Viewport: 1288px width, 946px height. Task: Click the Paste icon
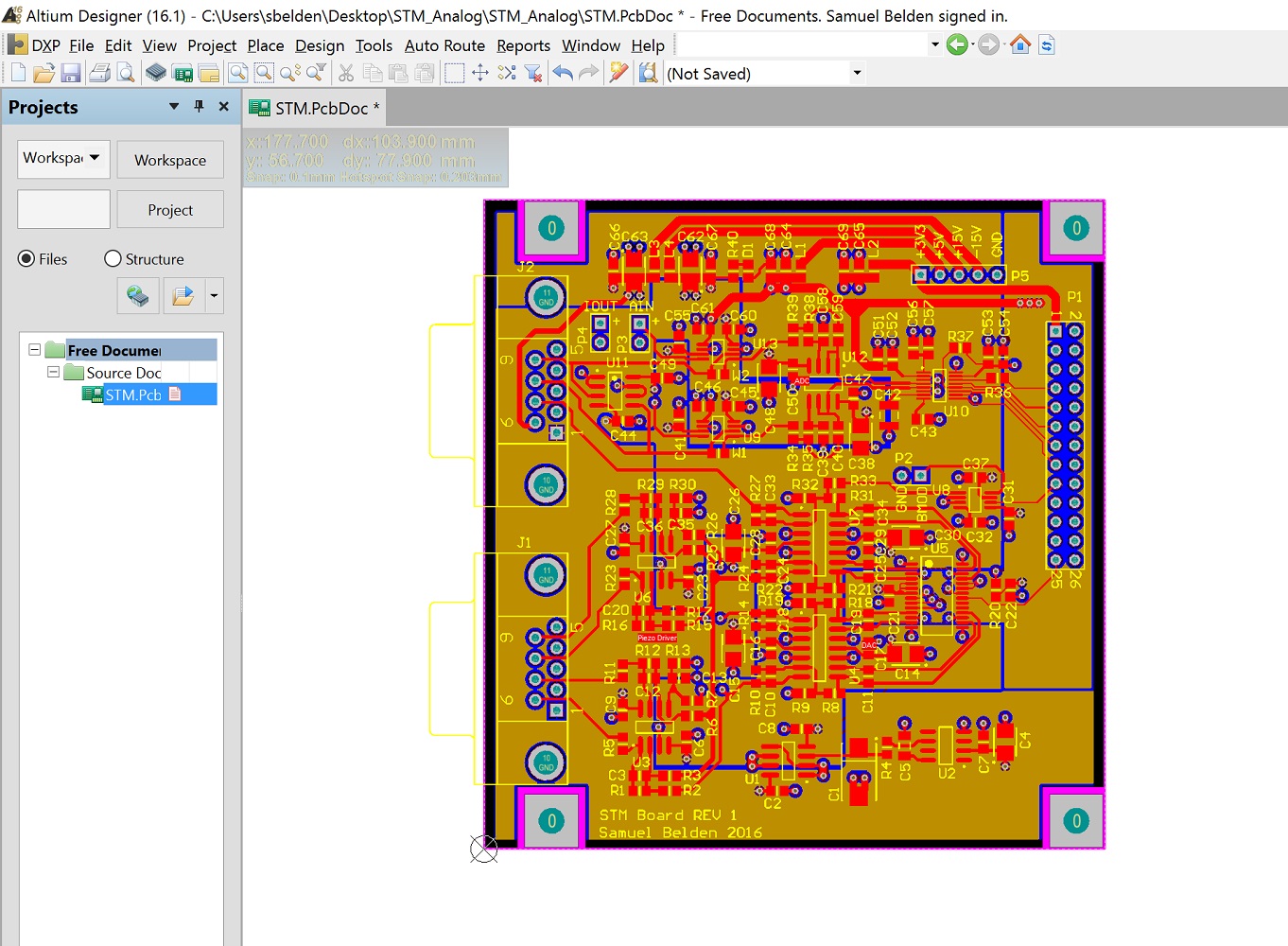click(x=398, y=73)
